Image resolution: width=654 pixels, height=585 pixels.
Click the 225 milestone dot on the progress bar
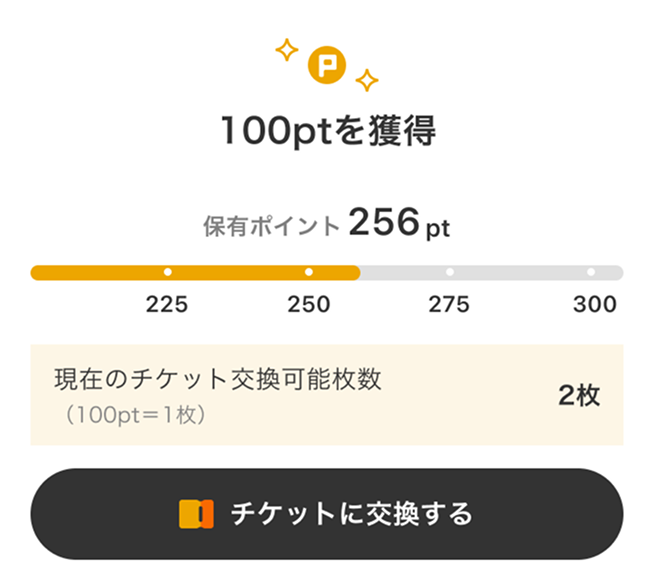point(167,272)
